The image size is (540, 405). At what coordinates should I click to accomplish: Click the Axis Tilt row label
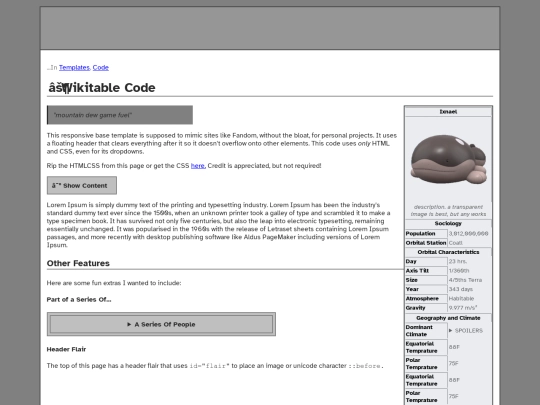pos(417,271)
